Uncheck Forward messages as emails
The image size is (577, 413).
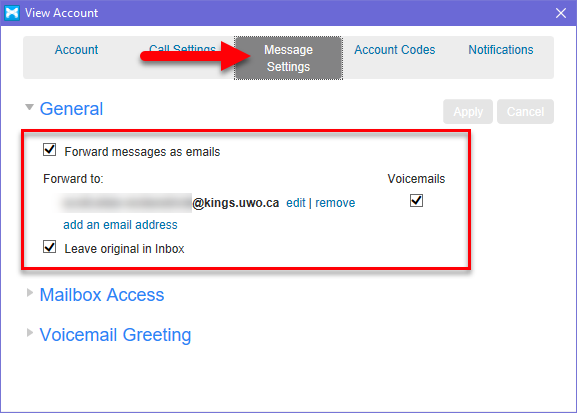(49, 150)
